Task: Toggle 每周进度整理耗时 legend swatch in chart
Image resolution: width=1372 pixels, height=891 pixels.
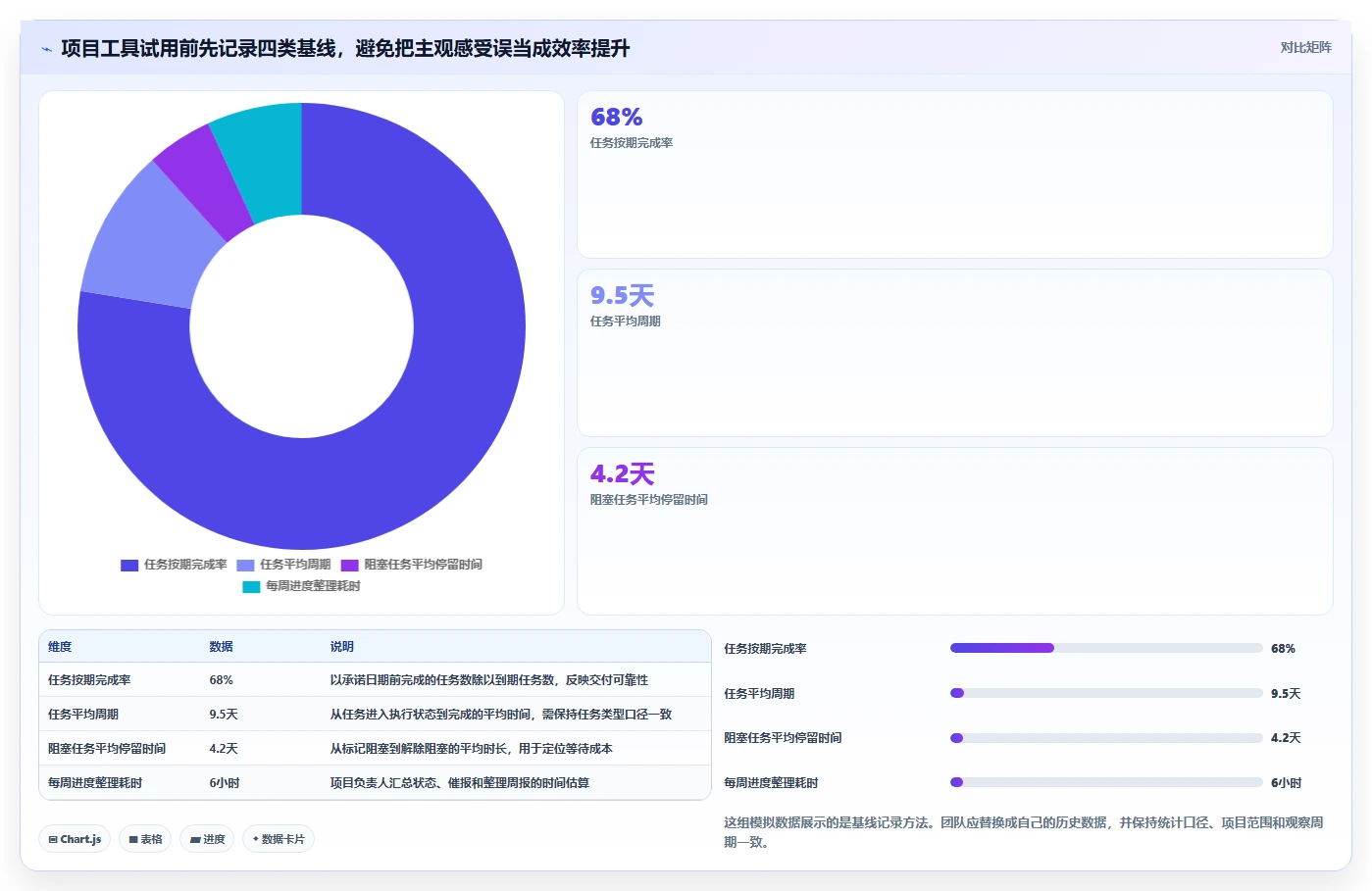Action: pyautogui.click(x=251, y=586)
